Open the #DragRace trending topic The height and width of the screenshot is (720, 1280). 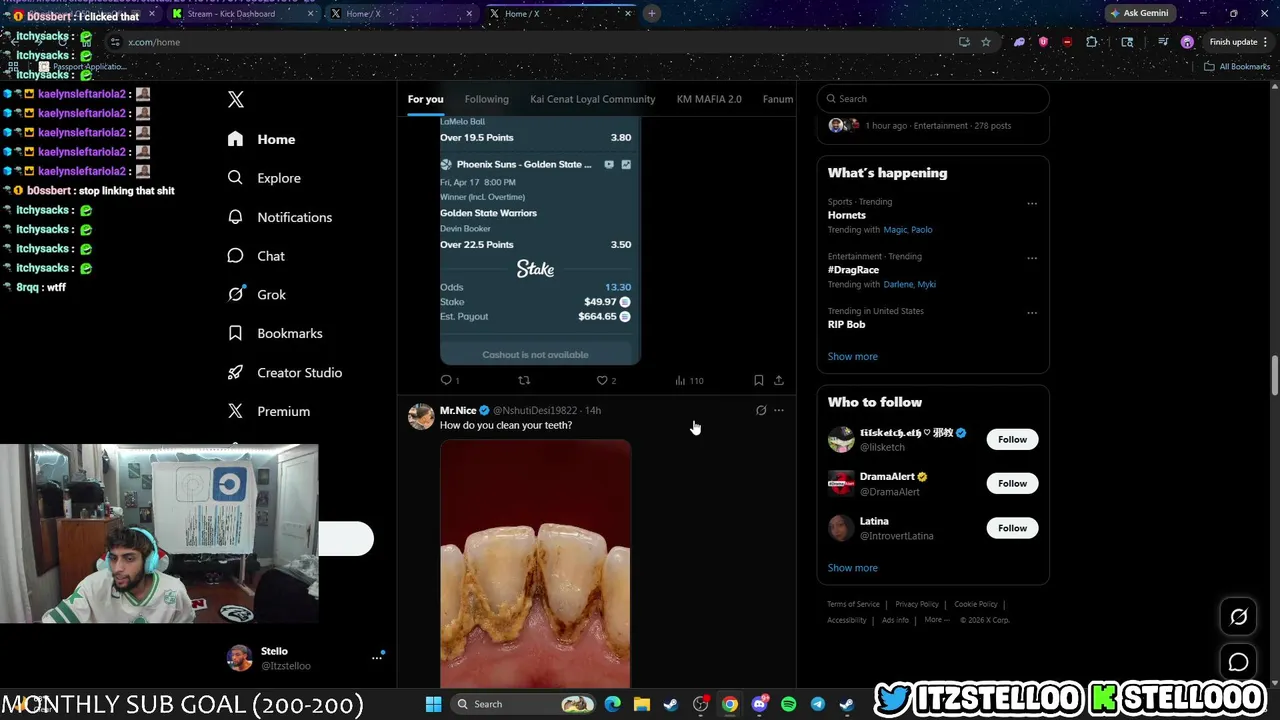point(853,270)
